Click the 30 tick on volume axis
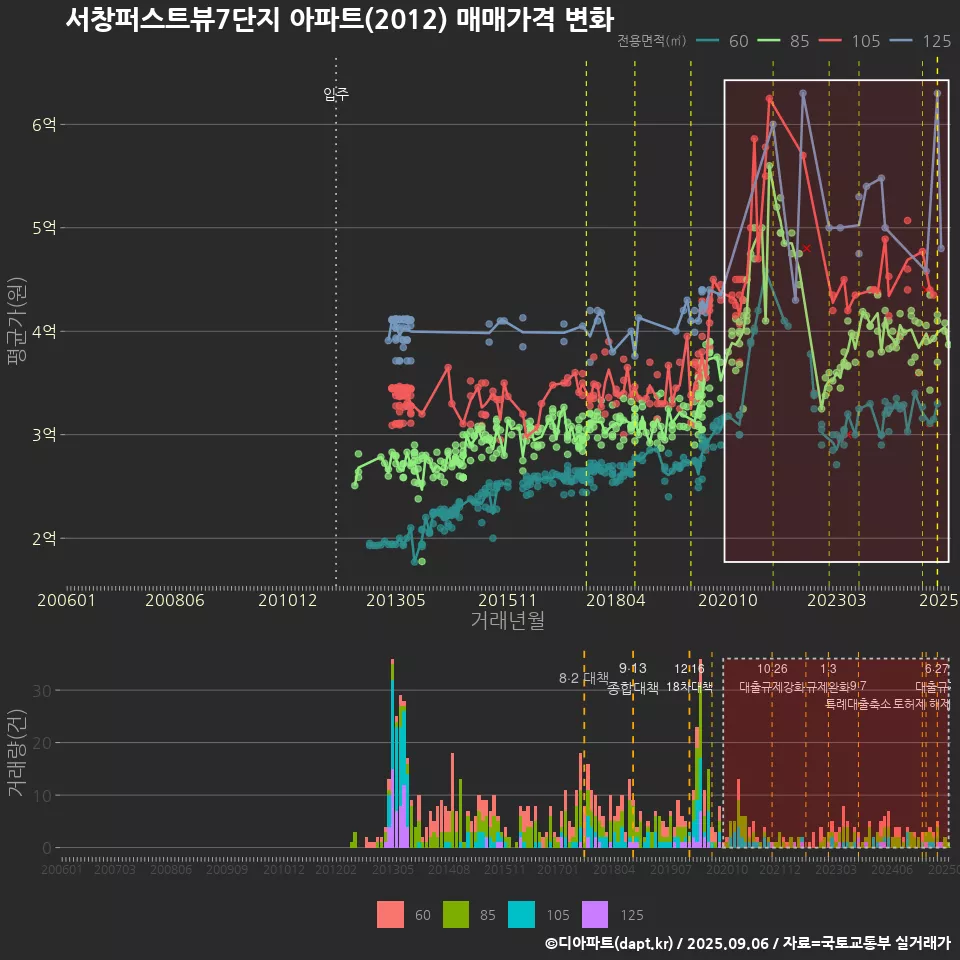The height and width of the screenshot is (960, 960). tap(42, 691)
